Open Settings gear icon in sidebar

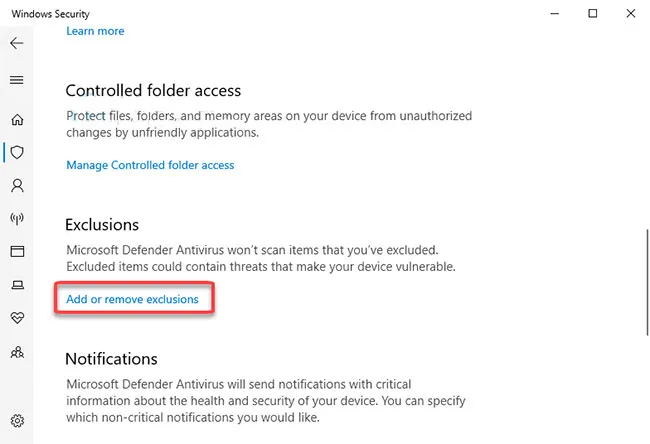click(16, 420)
